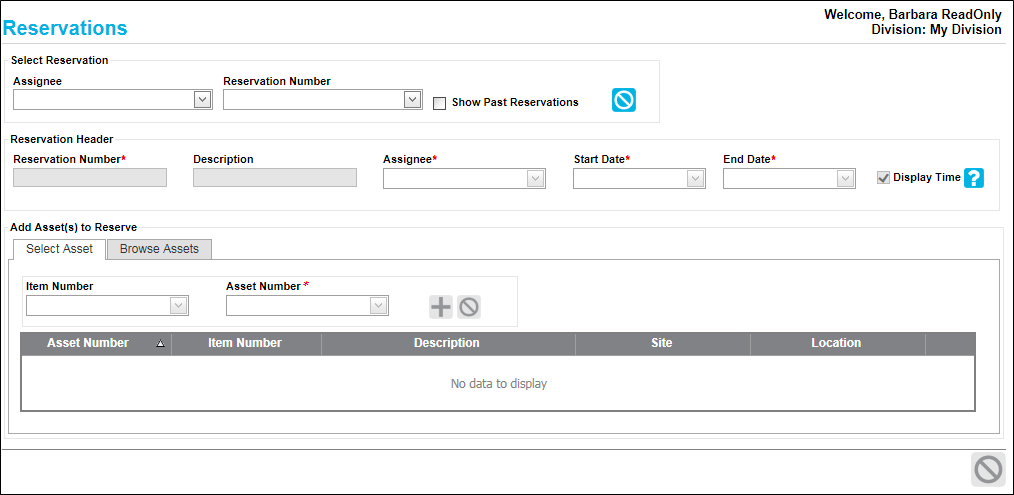
Task: Toggle the Display Time checkbox
Action: pyautogui.click(x=883, y=177)
